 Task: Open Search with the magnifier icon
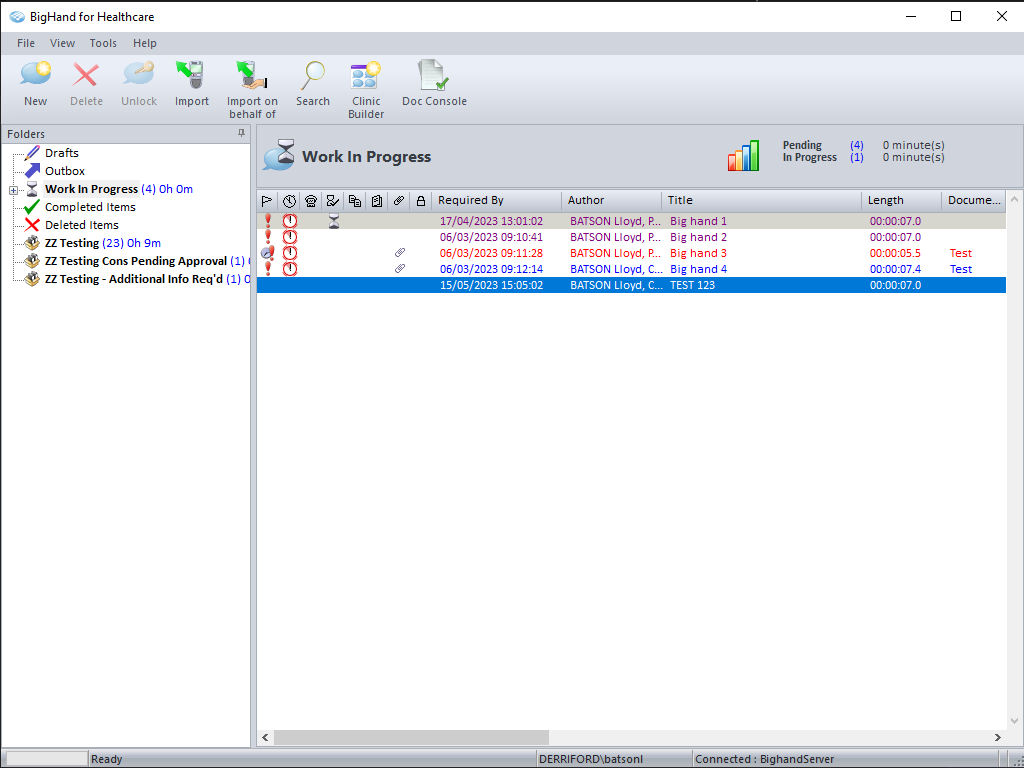[313, 75]
